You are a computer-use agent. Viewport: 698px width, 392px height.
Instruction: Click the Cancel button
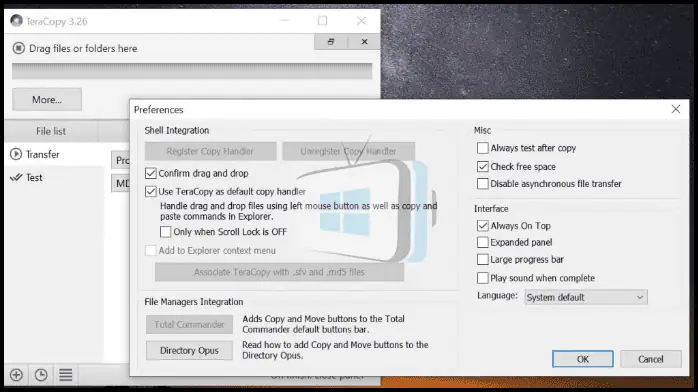pyautogui.click(x=651, y=359)
